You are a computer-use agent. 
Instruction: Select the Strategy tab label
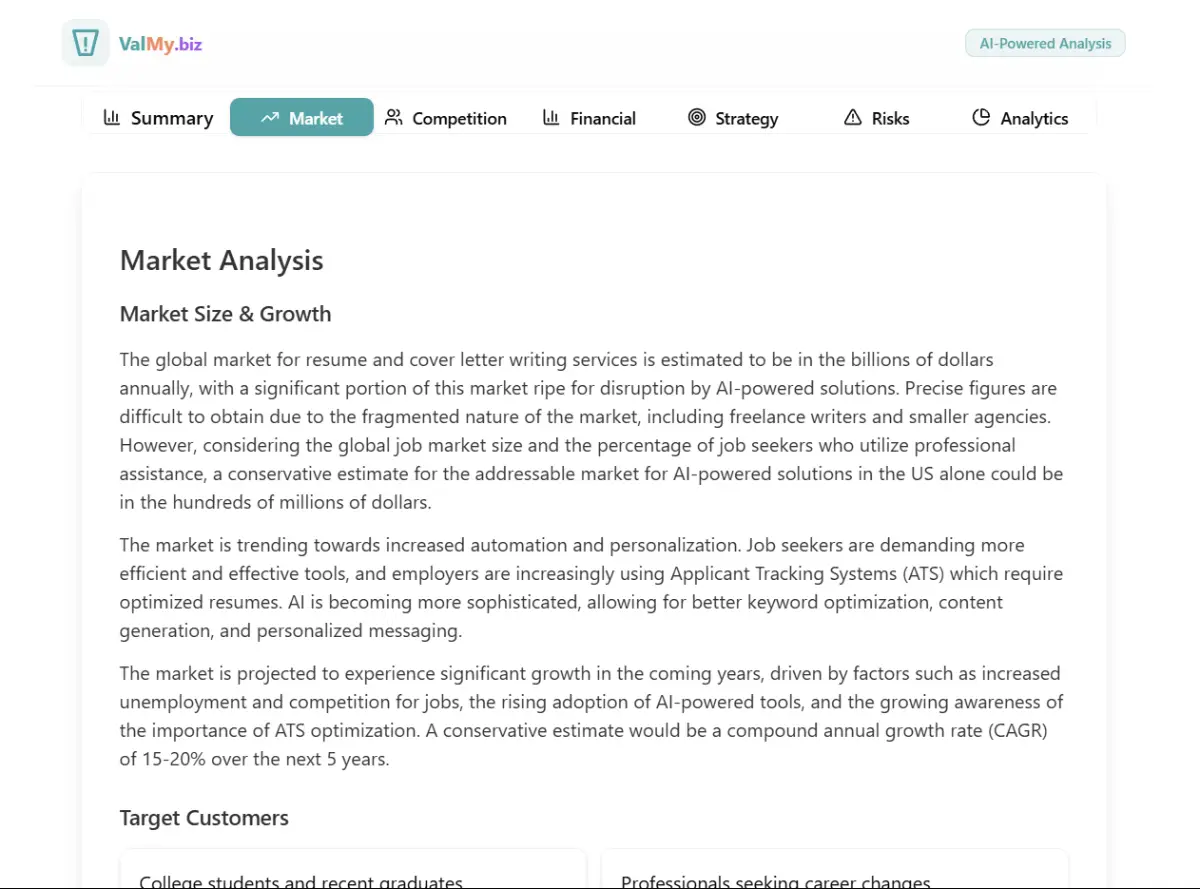click(x=746, y=118)
